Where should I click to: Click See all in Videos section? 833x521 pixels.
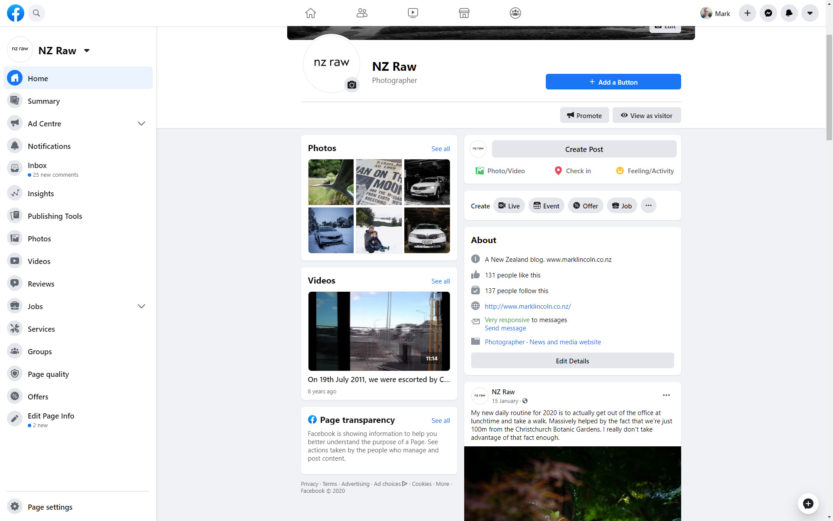[x=440, y=281]
